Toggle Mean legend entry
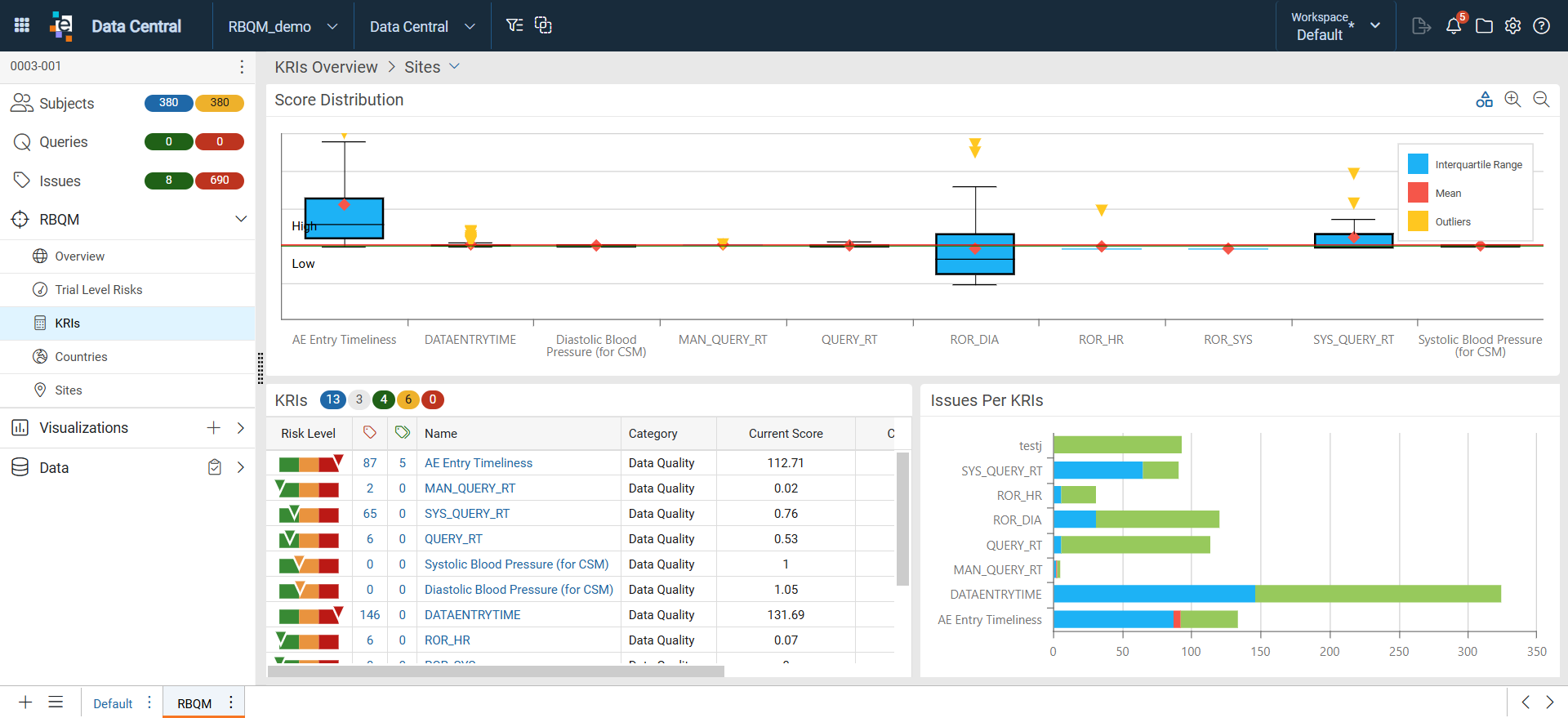This screenshot has width=1568, height=718. (x=1435, y=193)
